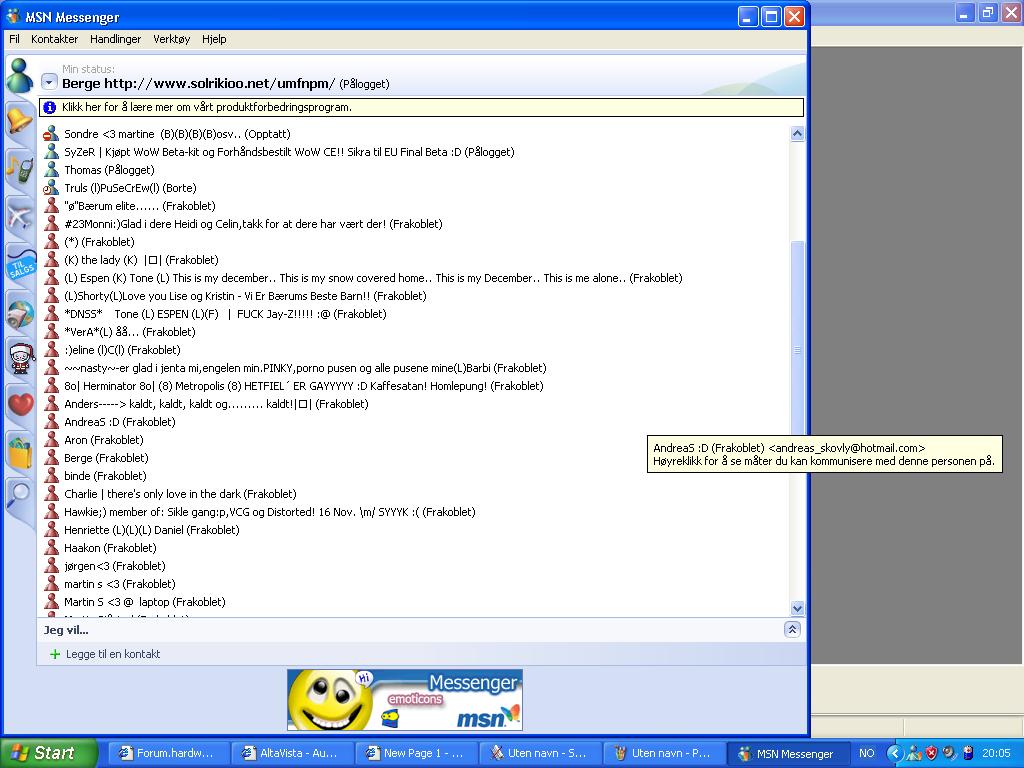Click the blue info icon in yellow bar
The width and height of the screenshot is (1024, 768).
(x=50, y=107)
